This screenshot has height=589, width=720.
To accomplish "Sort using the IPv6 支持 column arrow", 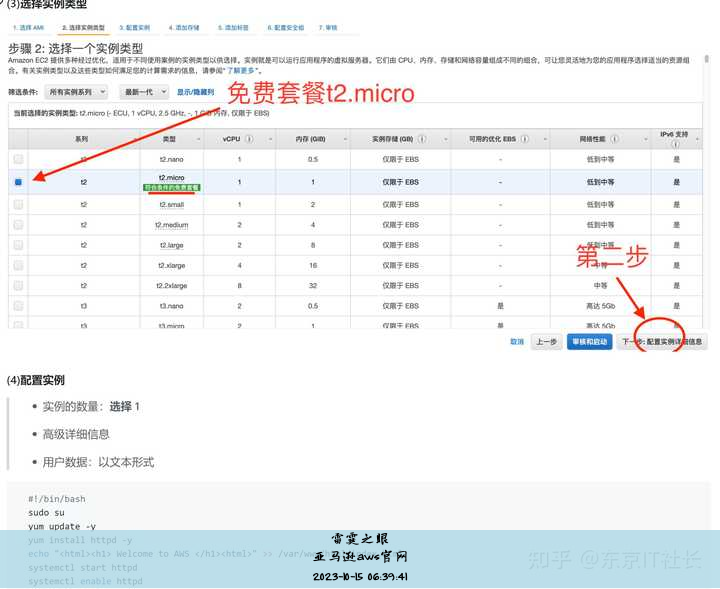I will (697, 139).
